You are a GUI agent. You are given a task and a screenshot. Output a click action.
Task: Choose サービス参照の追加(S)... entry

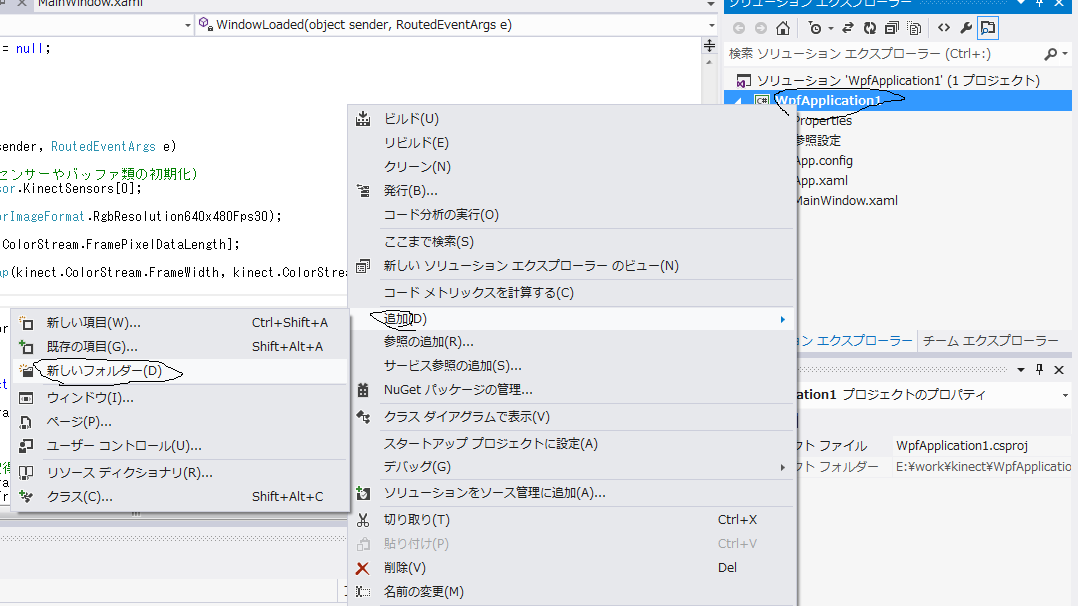pyautogui.click(x=572, y=366)
